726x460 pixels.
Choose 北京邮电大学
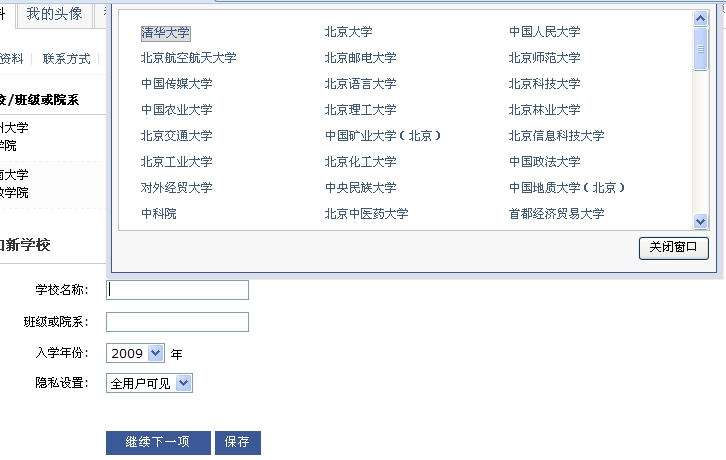click(360, 58)
